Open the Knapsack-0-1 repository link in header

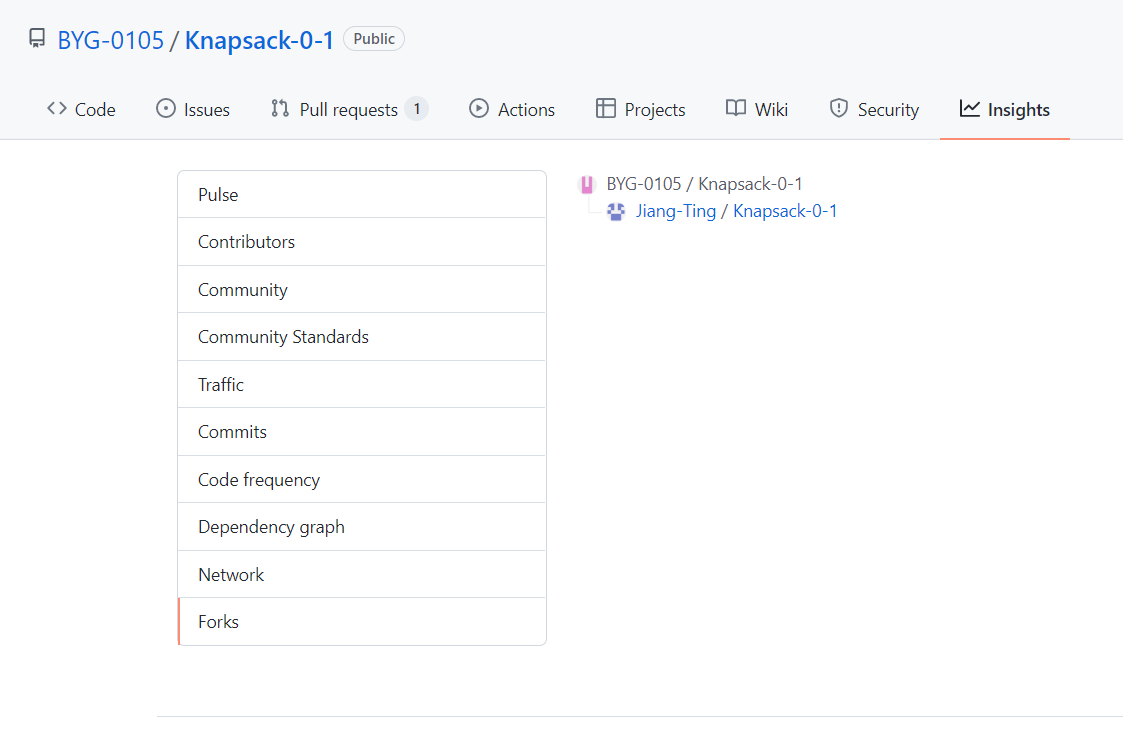[x=259, y=40]
